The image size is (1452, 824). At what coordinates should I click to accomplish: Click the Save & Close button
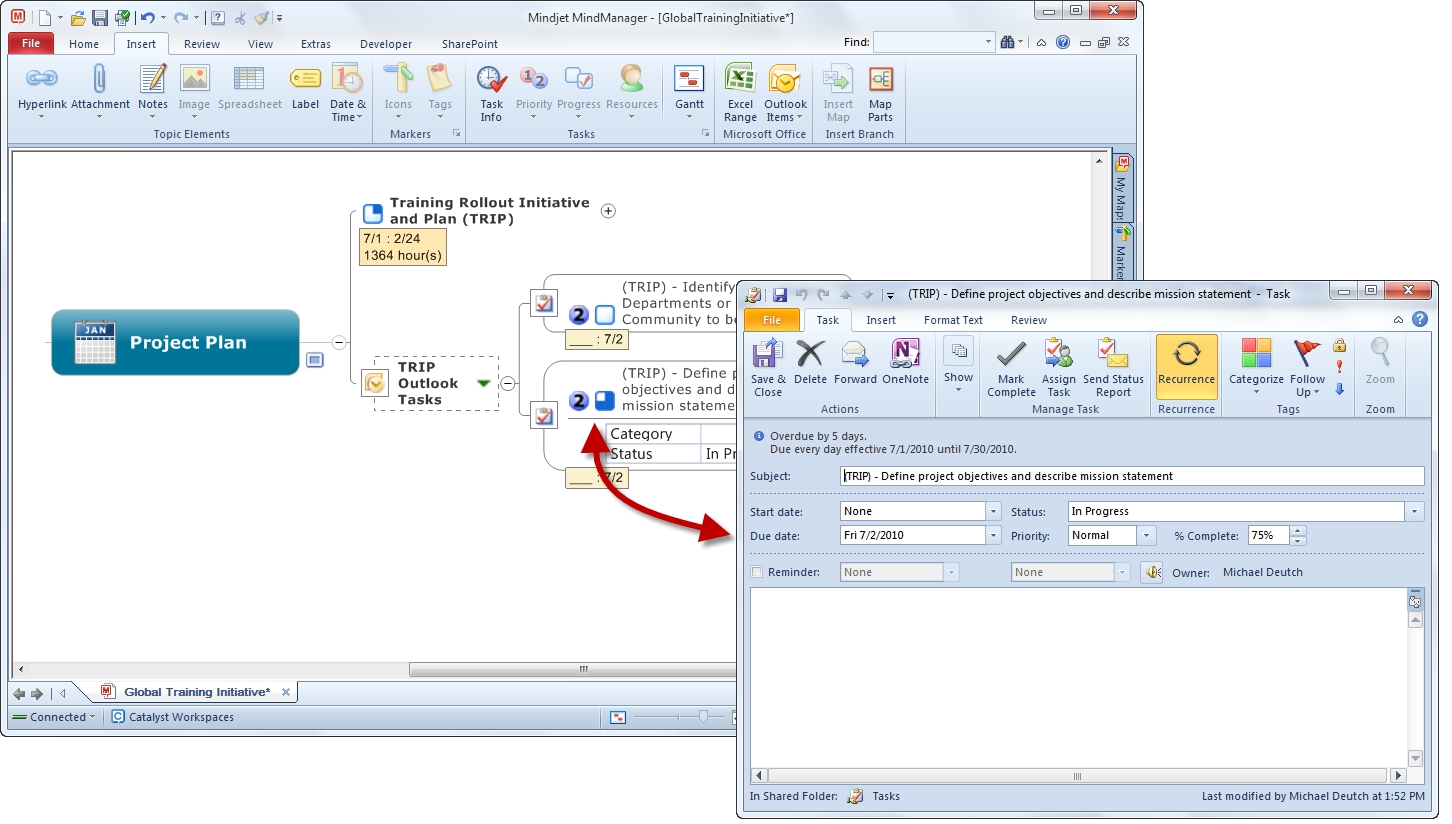[x=768, y=366]
